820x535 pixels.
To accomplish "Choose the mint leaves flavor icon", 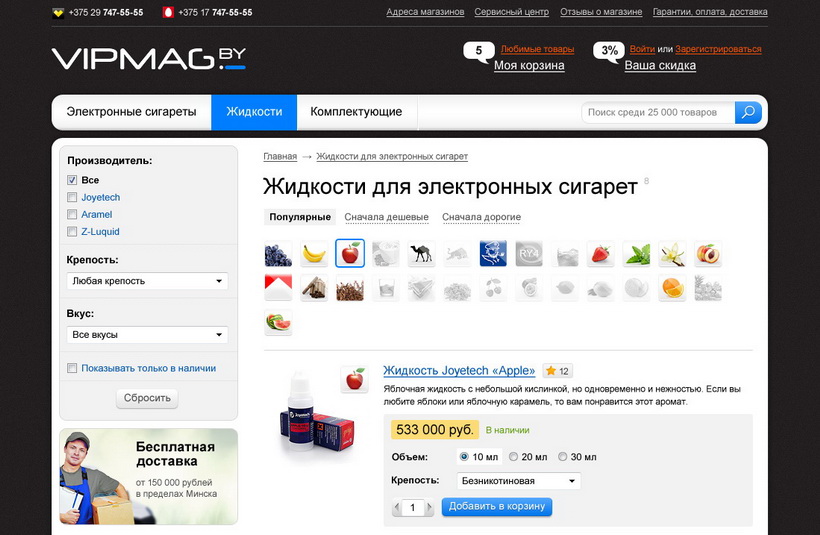I will [636, 254].
